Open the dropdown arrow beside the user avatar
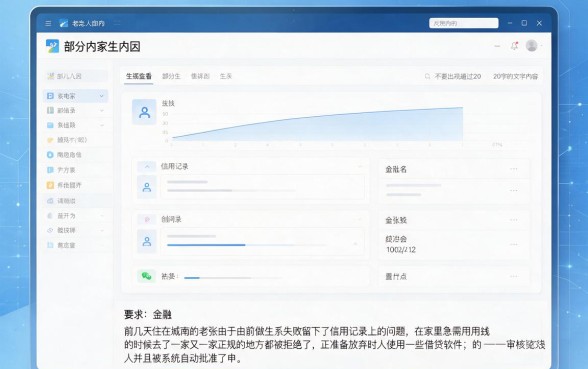Viewport: 588px width, 369px height. [x=542, y=46]
